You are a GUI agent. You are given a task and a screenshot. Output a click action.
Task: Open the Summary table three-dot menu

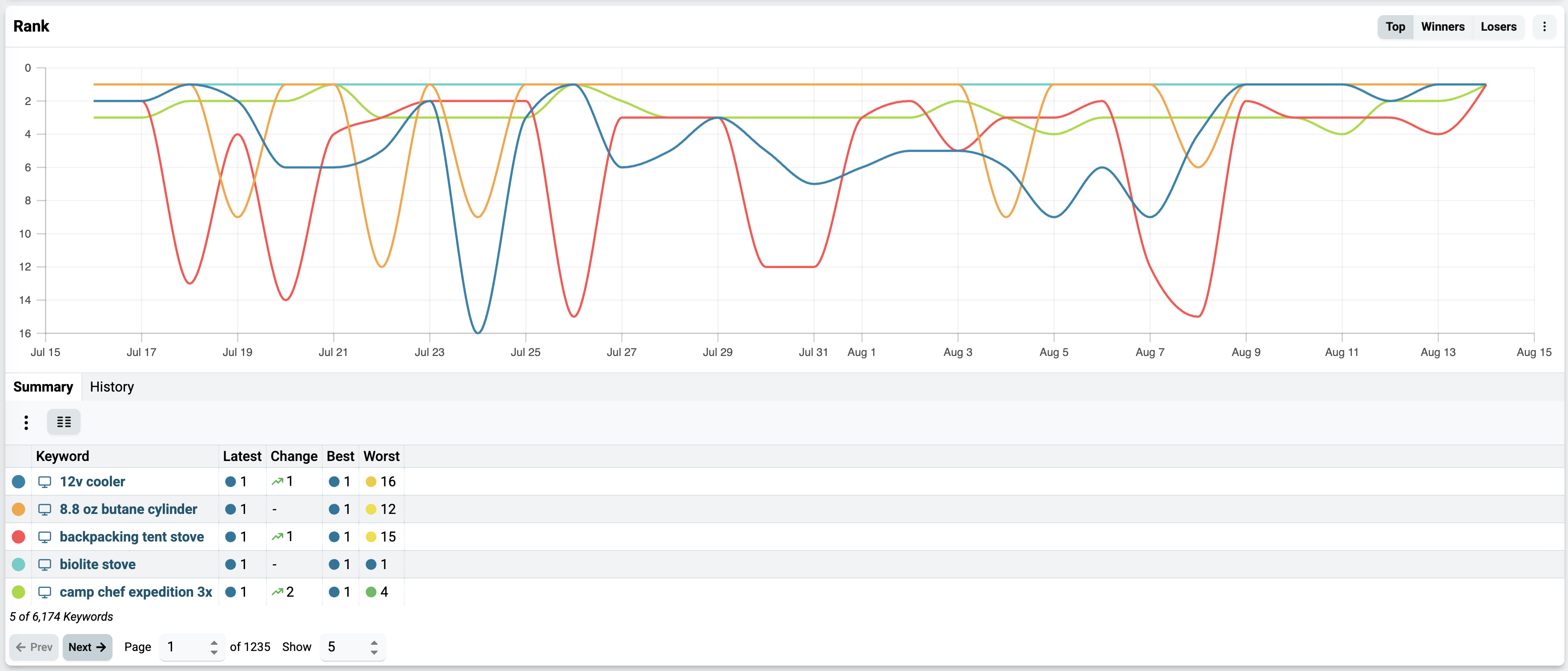(25, 422)
